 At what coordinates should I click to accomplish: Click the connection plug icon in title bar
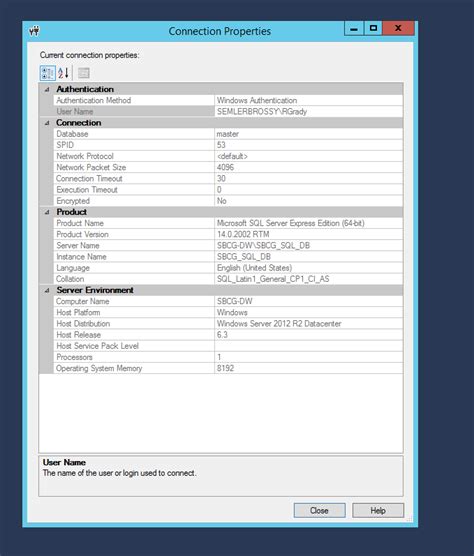(x=34, y=31)
